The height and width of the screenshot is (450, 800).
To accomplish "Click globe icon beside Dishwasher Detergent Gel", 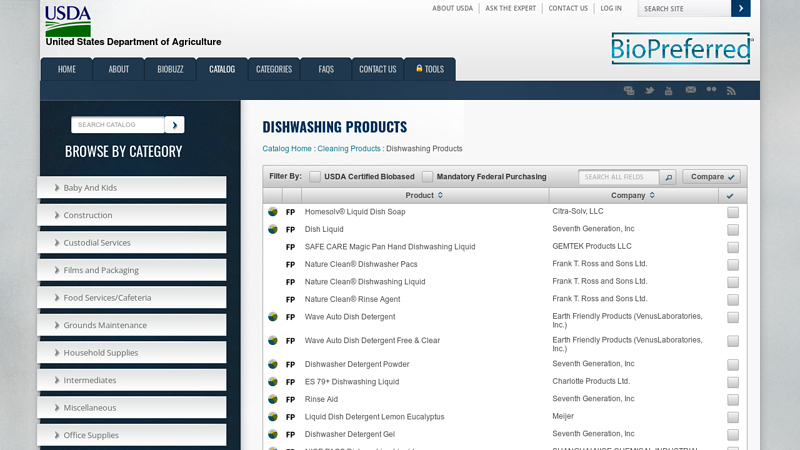I will [273, 434].
